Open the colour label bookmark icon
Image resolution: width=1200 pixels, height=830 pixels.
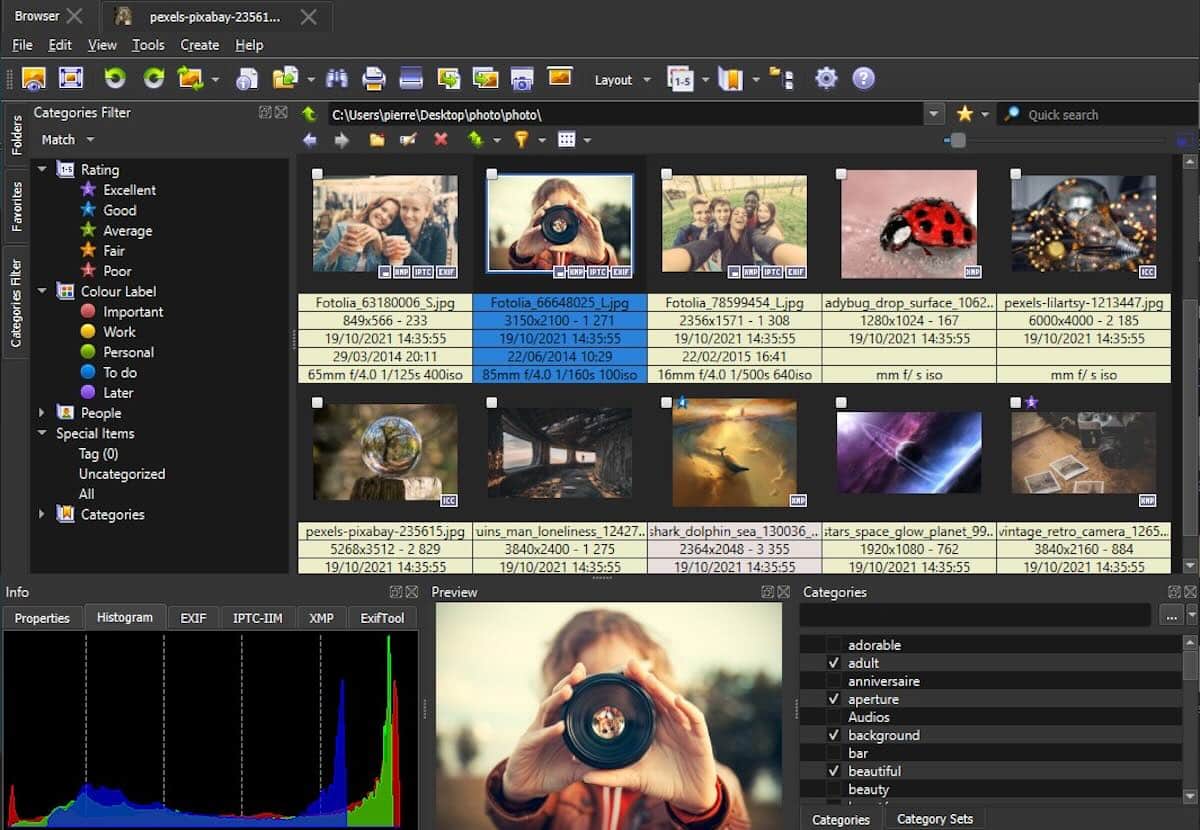(731, 79)
